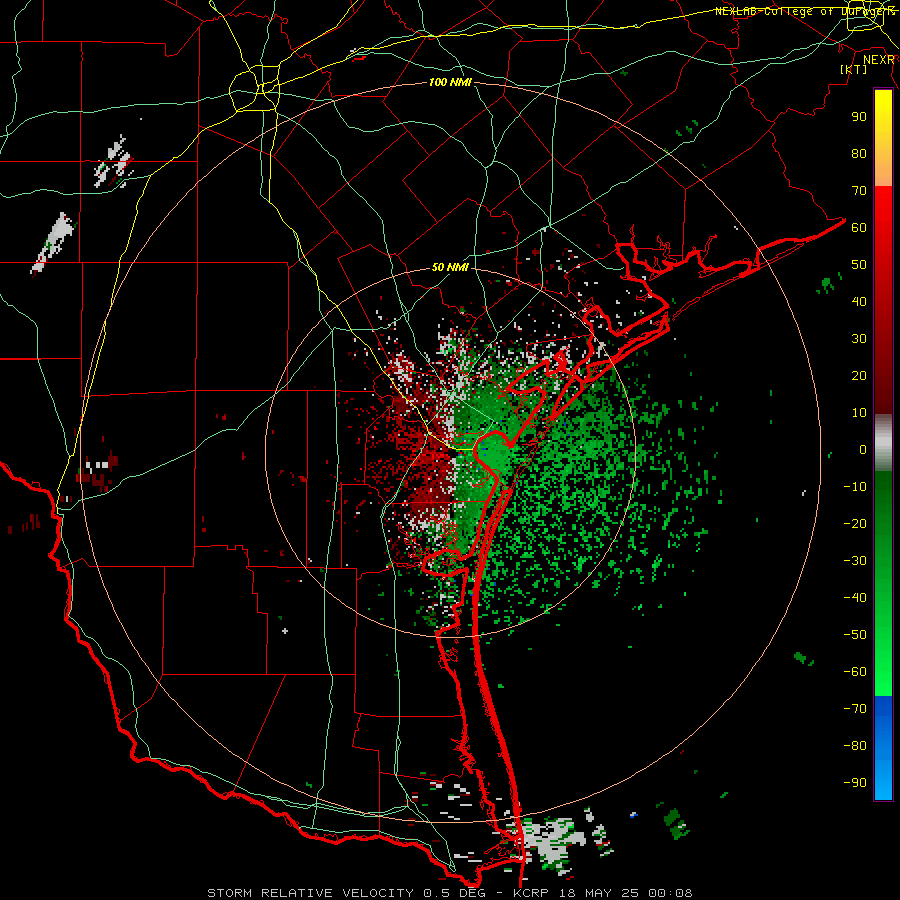The image size is (900, 900).
Task: Click the "-10" scale value
Action: coord(855,487)
